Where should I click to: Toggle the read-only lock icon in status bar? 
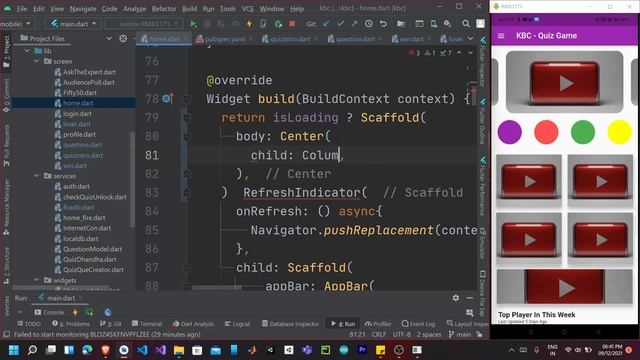pos(479,334)
